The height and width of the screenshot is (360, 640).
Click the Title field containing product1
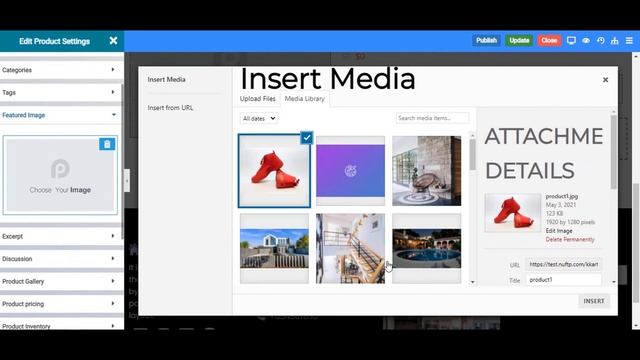(x=563, y=280)
